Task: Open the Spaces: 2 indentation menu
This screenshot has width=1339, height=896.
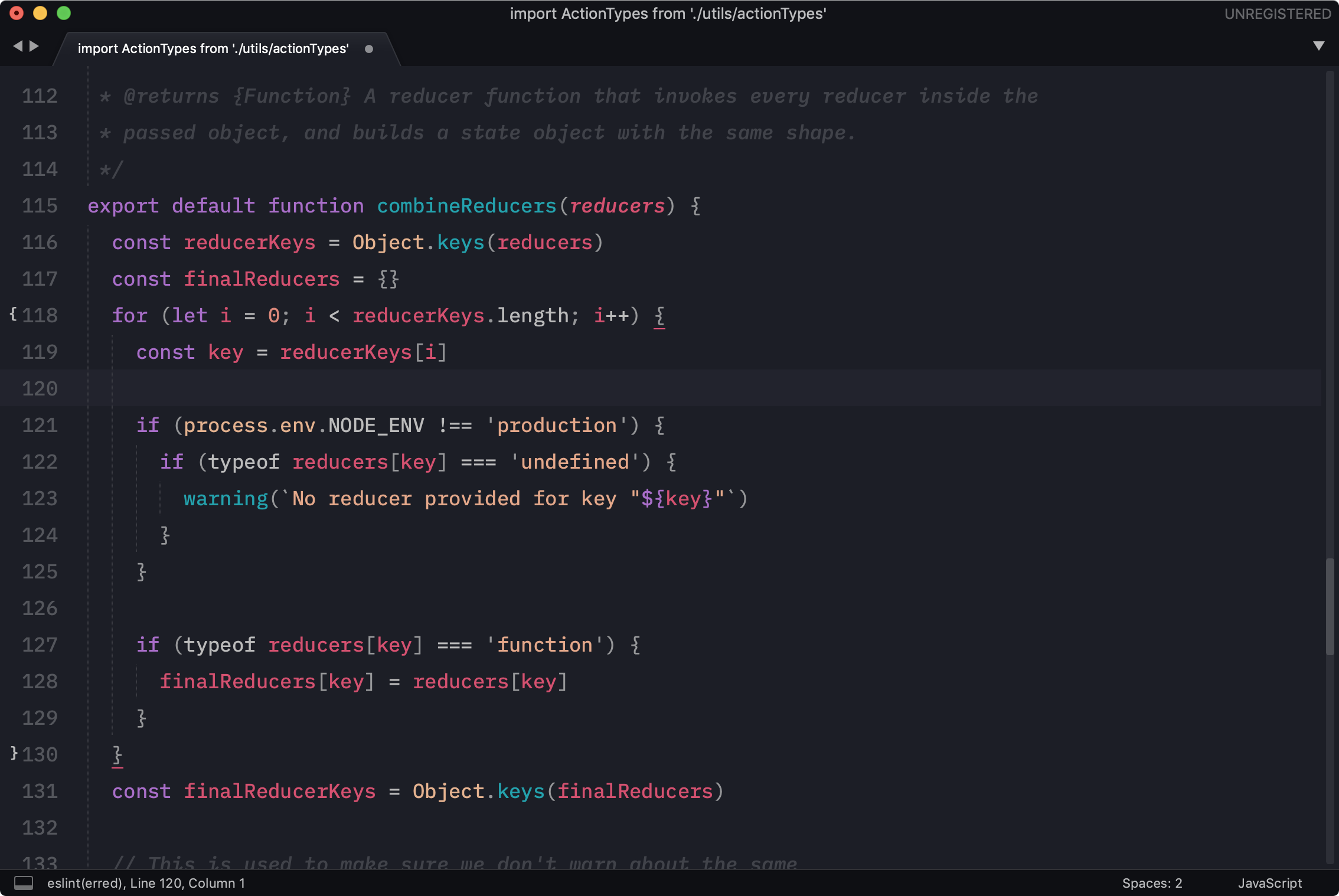Action: point(1152,883)
